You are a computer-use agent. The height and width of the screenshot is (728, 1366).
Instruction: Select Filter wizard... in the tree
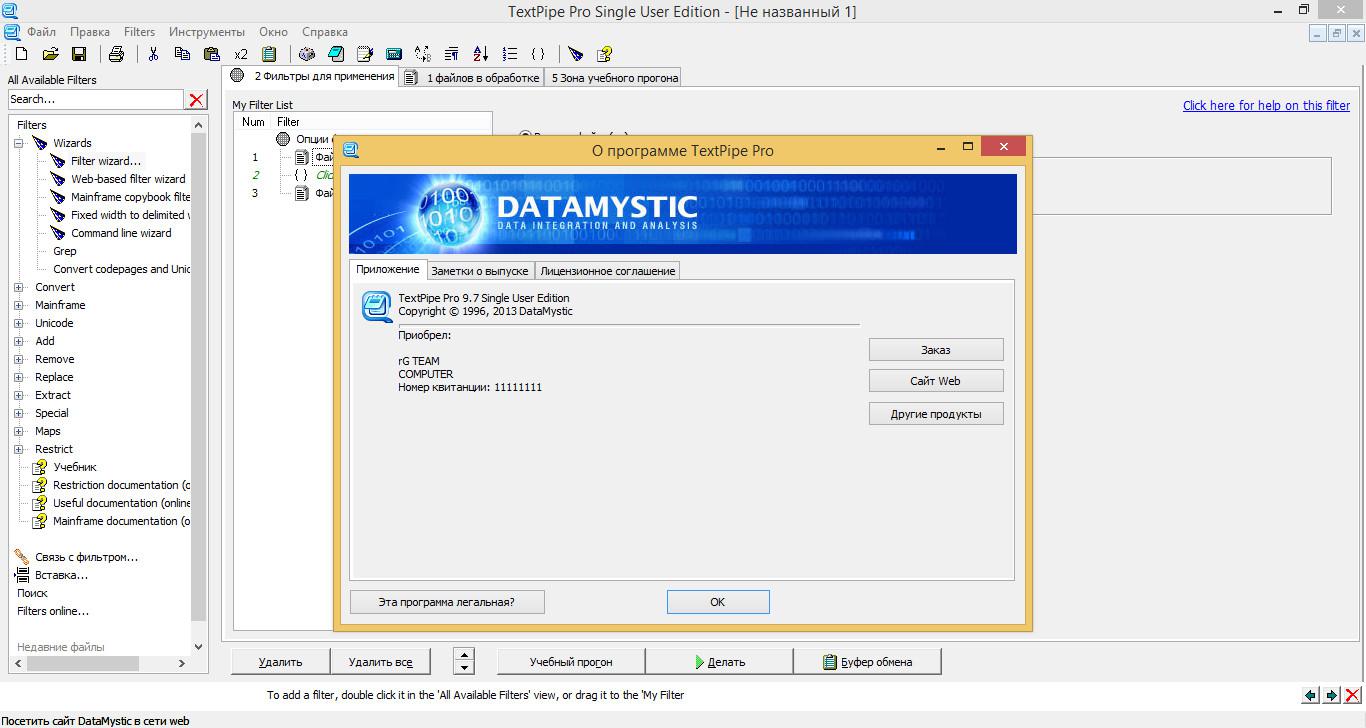(106, 161)
